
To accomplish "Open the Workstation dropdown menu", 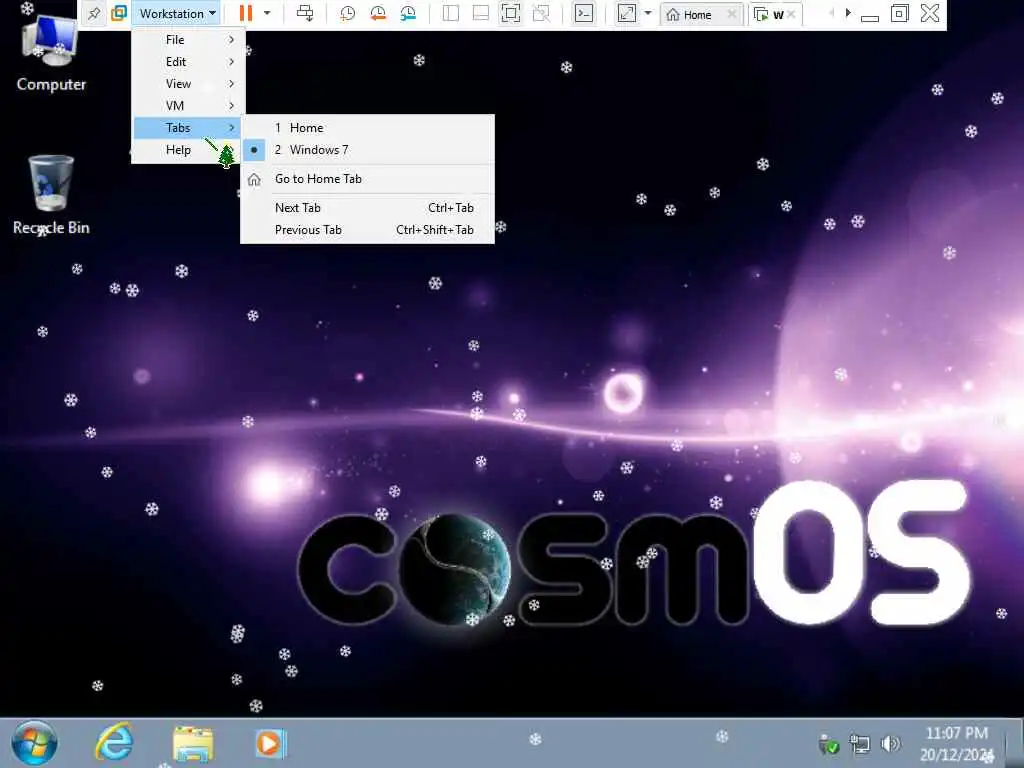I will tap(177, 13).
